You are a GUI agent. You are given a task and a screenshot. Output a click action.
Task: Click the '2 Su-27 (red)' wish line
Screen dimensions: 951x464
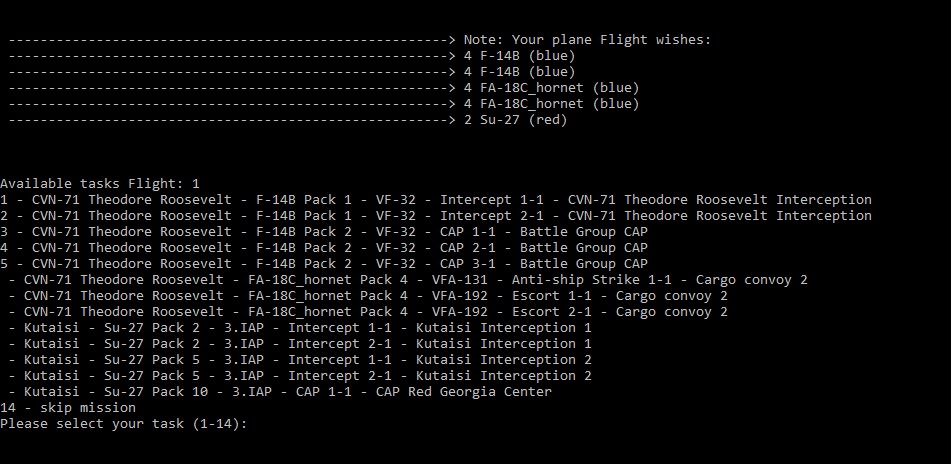(x=288, y=120)
